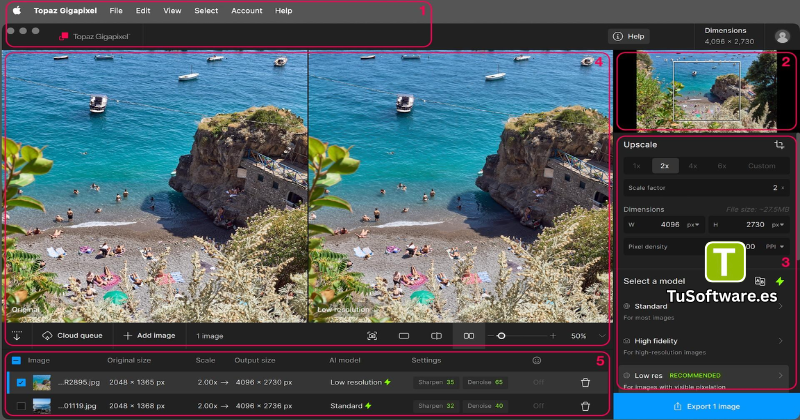Screen dimensions: 800x420
Task: Open the Topaz Gigapixel application menu
Action: pos(65,10)
